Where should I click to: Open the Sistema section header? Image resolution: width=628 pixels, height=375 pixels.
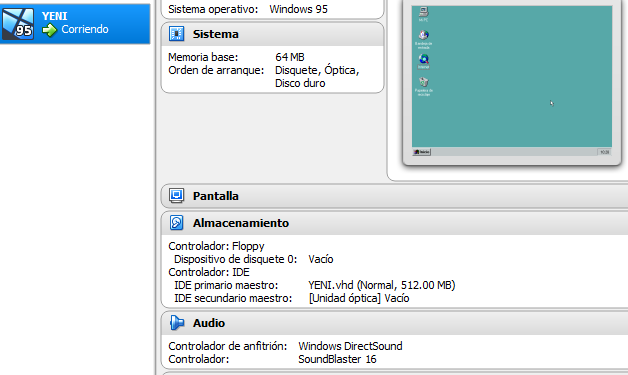point(272,34)
